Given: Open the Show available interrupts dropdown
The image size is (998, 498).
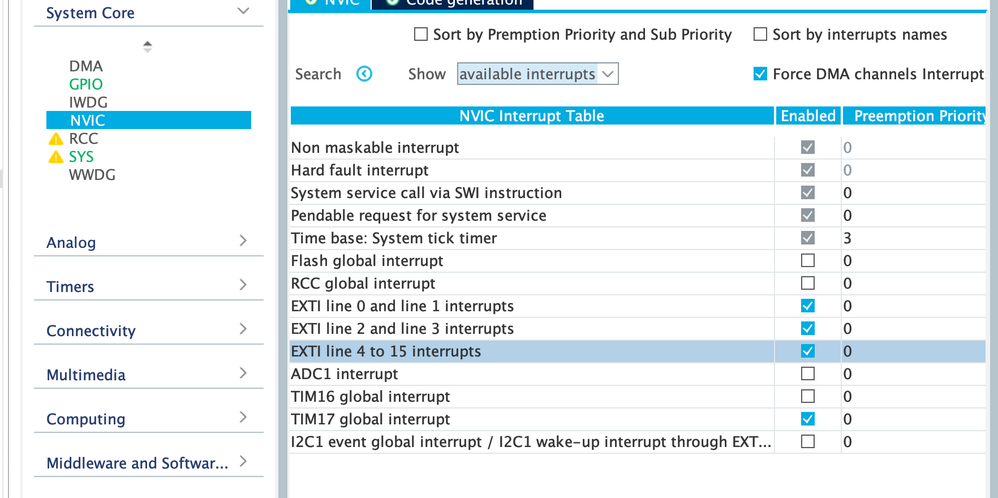Looking at the screenshot, I should click(x=538, y=74).
